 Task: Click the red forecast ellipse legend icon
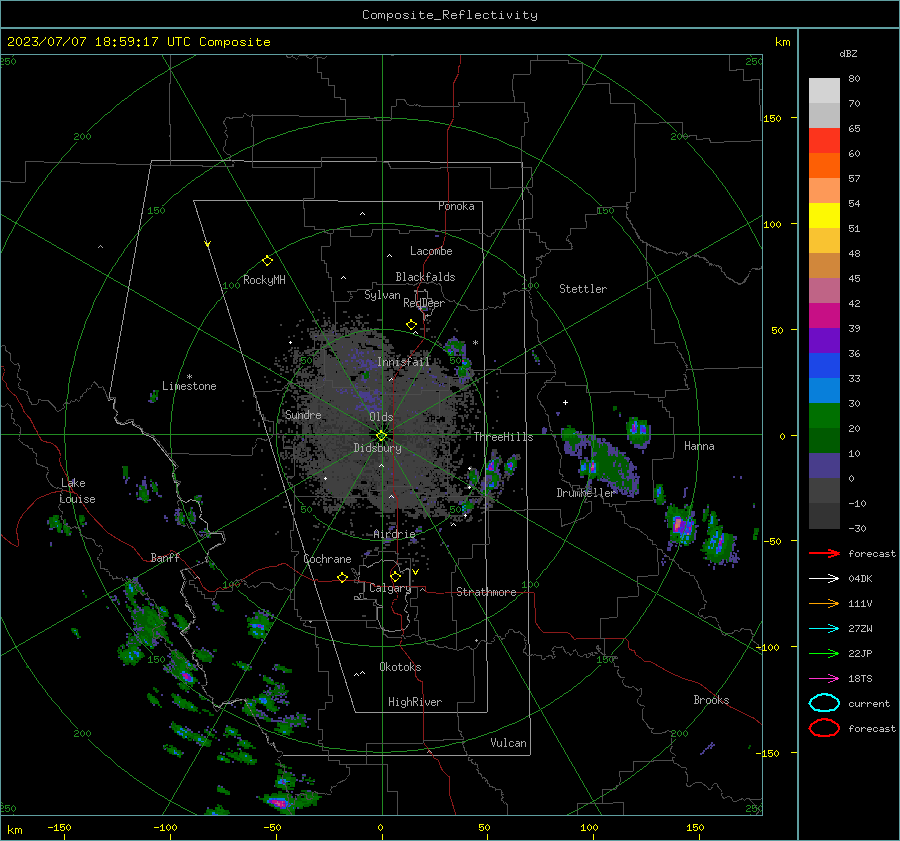pos(824,728)
